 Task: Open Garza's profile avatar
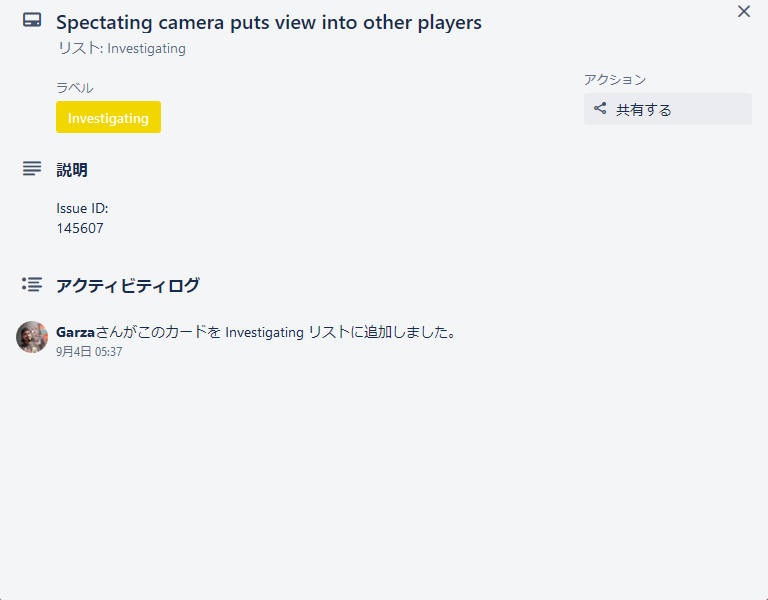click(x=32, y=337)
